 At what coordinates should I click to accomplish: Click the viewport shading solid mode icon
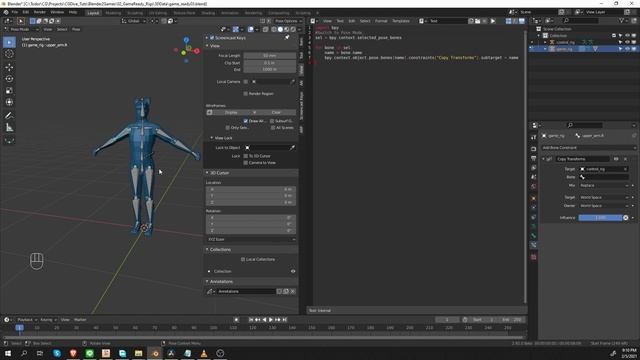point(280,29)
